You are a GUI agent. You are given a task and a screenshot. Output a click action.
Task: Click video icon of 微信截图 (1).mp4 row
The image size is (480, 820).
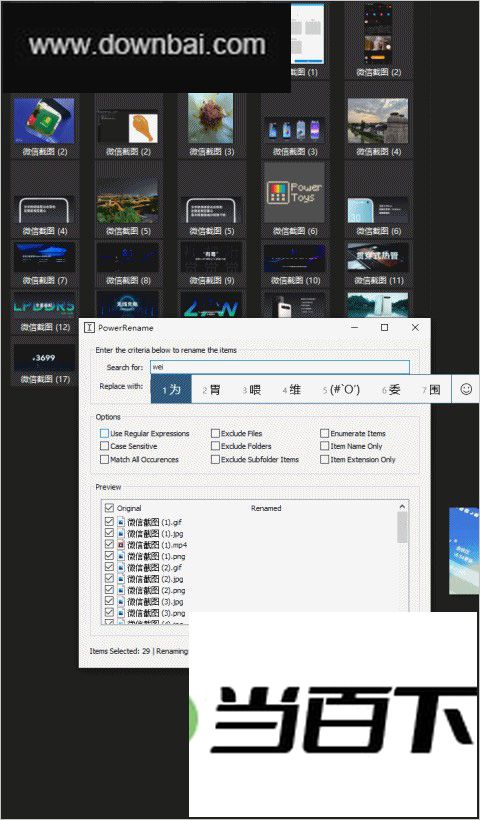pos(121,544)
